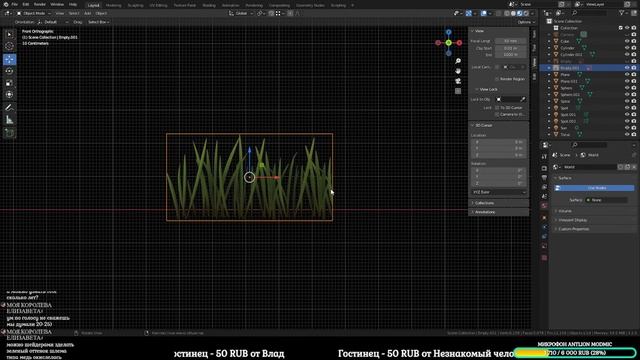Activate the Rotate tool
The height and width of the screenshot is (360, 640).
pos(9,71)
